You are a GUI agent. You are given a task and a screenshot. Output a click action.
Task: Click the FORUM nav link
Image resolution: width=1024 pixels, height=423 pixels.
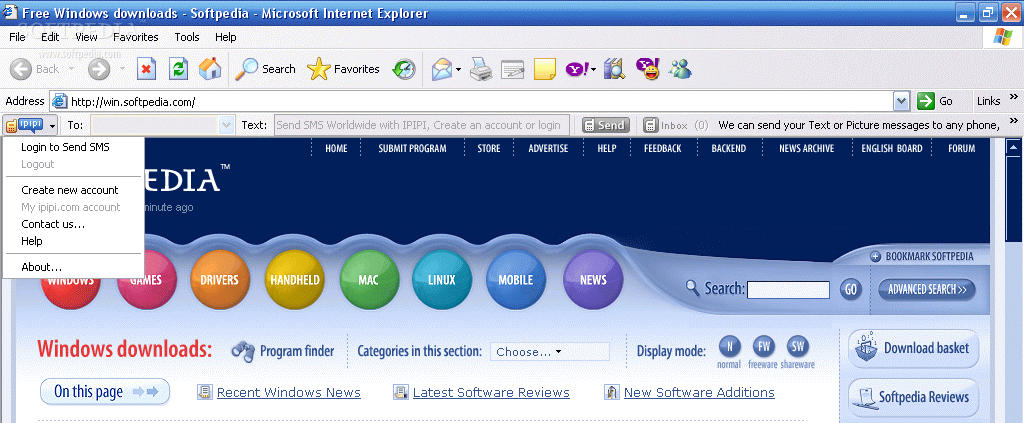[x=961, y=148]
